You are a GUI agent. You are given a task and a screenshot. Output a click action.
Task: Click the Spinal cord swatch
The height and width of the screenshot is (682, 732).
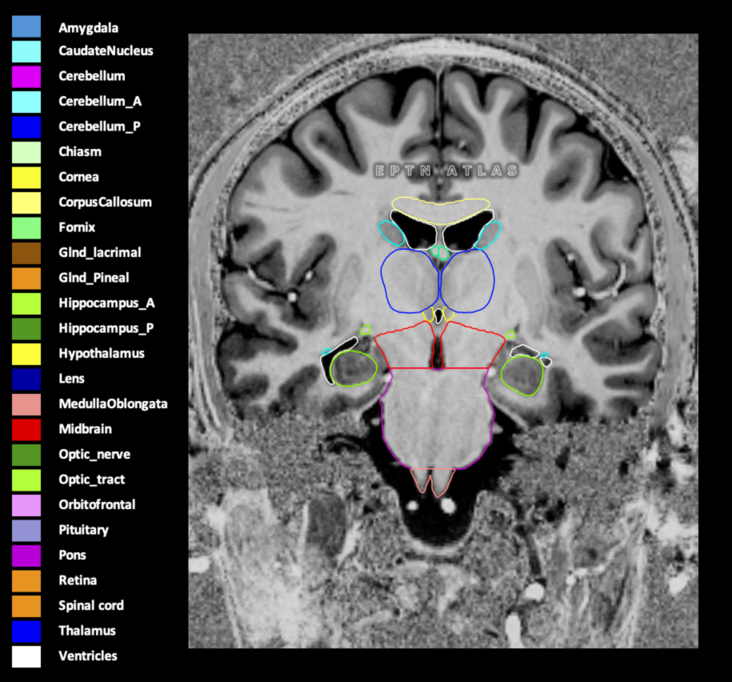(26, 606)
